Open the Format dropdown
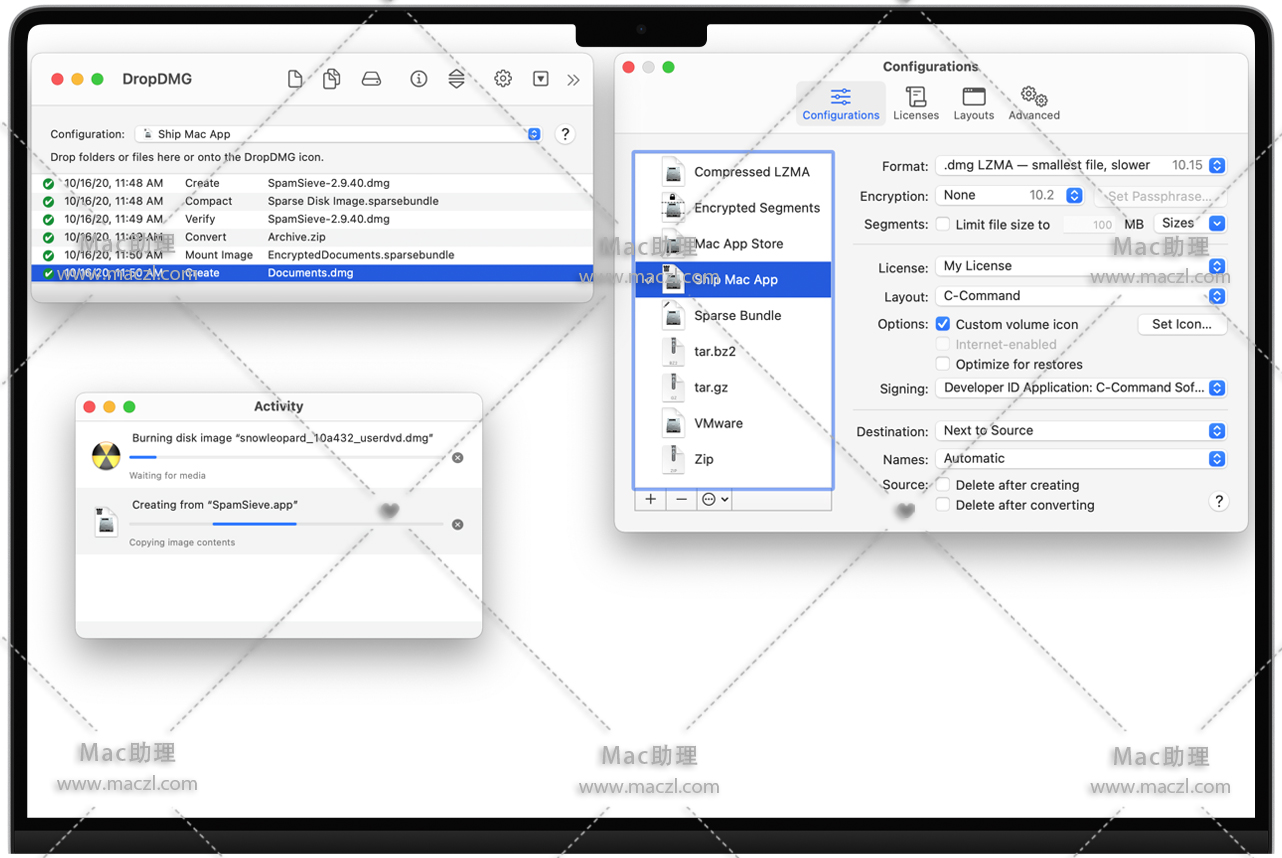The height and width of the screenshot is (858, 1282). (1080, 166)
